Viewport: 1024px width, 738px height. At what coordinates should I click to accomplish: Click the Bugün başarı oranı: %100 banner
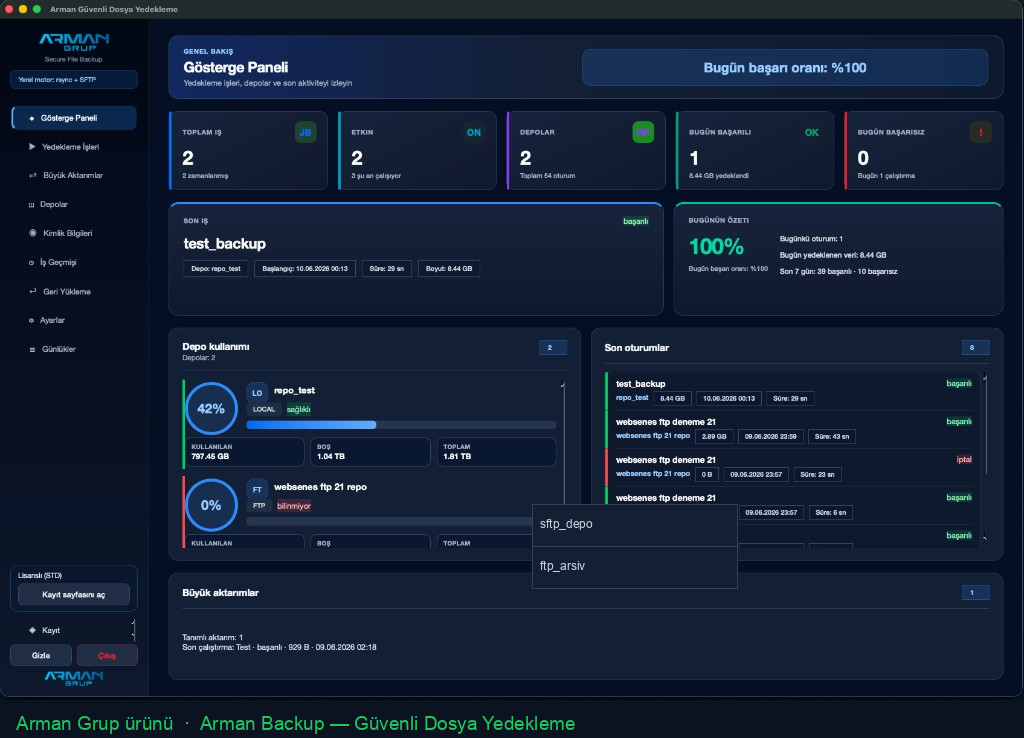(x=784, y=68)
